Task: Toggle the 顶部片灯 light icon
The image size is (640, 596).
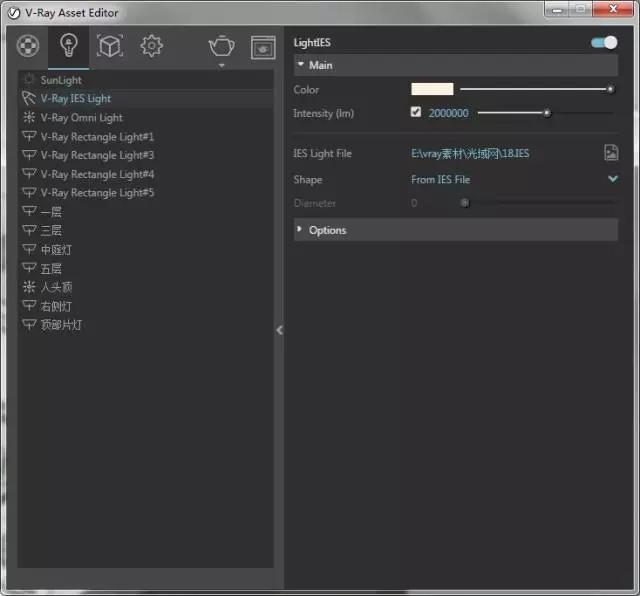Action: [x=29, y=324]
